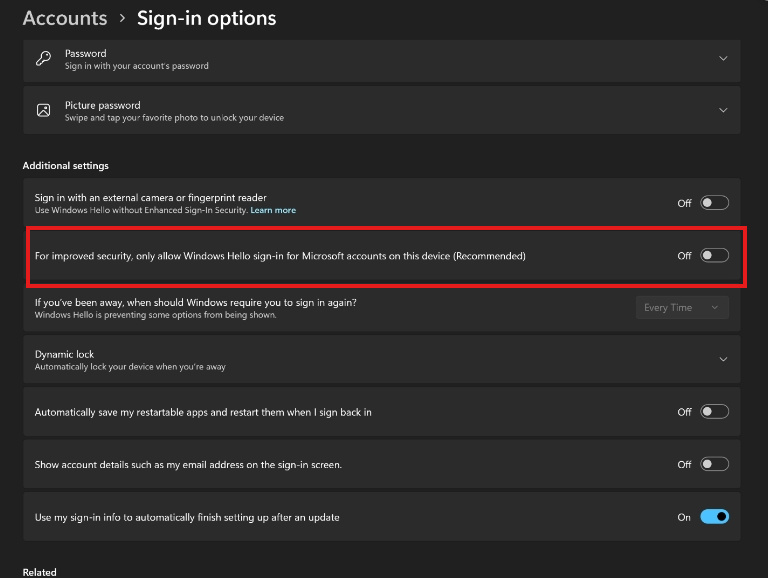Viewport: 768px width, 578px height.
Task: Click Sign-in options breadcrumb title
Action: tap(206, 18)
